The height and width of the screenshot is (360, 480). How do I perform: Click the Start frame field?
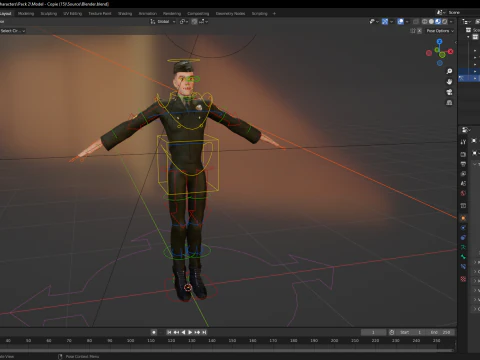pyautogui.click(x=411, y=332)
